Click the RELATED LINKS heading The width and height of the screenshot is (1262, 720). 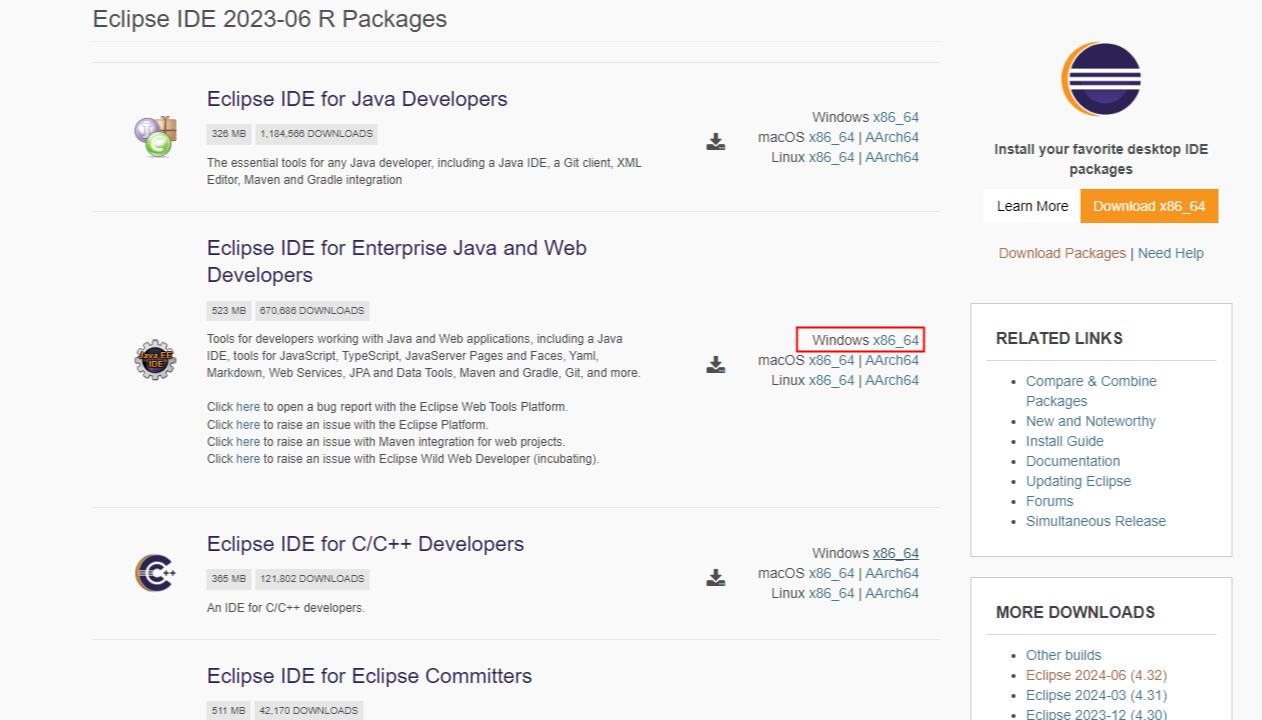point(1059,338)
